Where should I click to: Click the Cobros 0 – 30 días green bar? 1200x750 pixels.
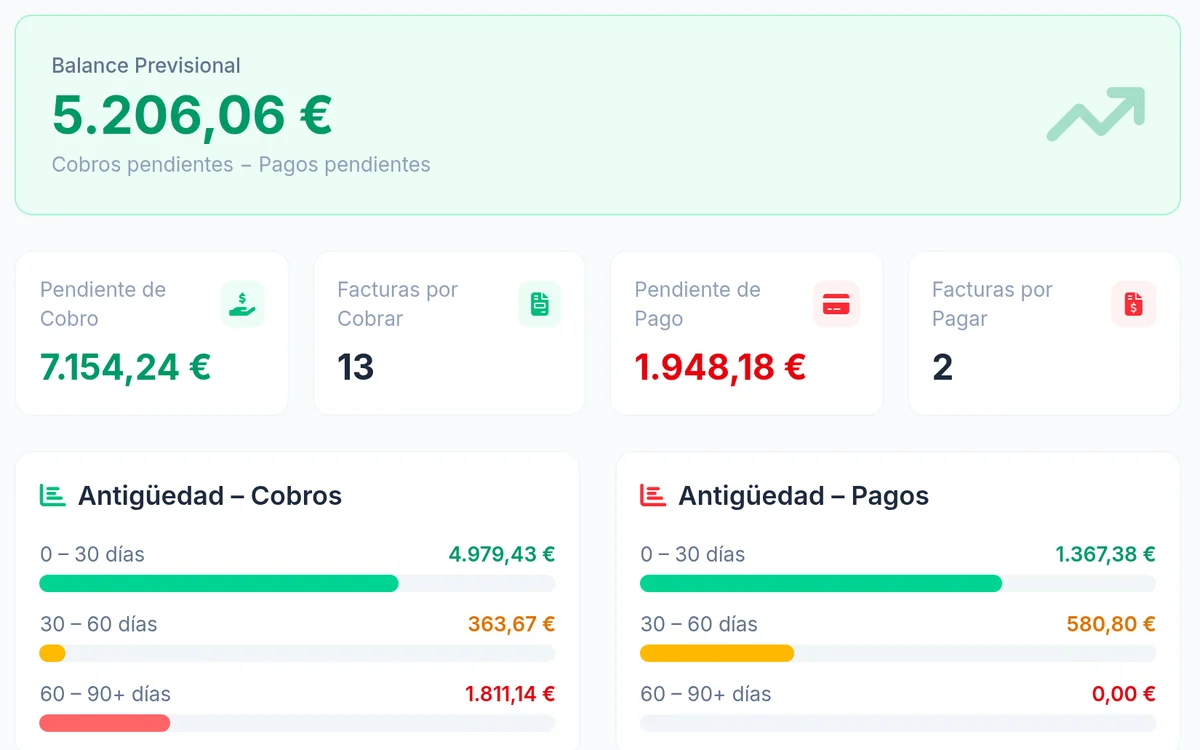[219, 583]
